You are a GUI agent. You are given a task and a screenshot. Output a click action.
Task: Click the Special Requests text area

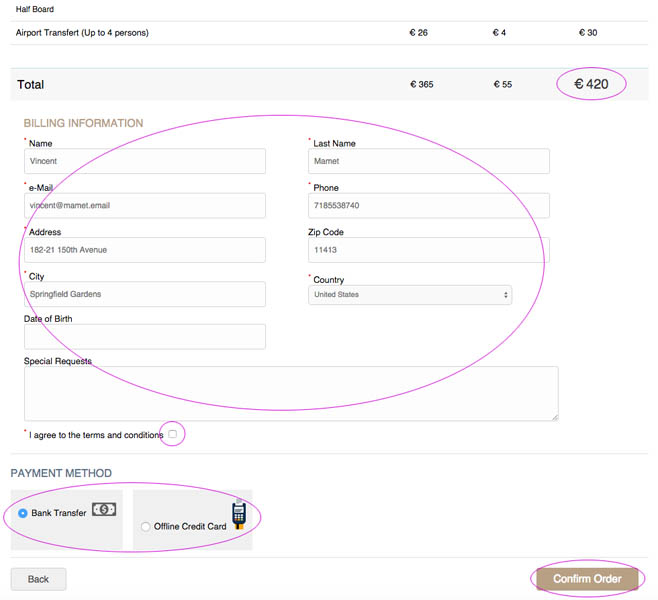[x=290, y=392]
